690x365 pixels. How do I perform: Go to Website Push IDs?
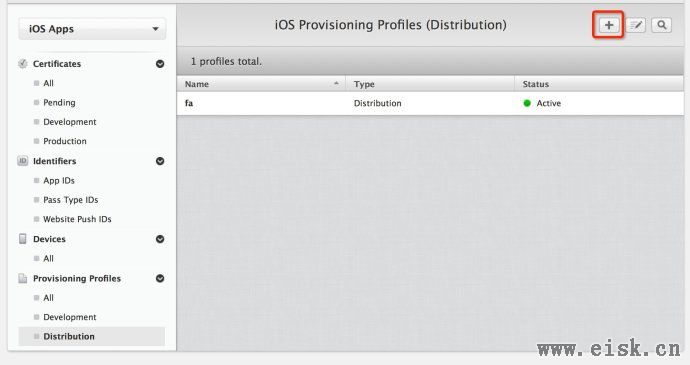pyautogui.click(x=77, y=219)
